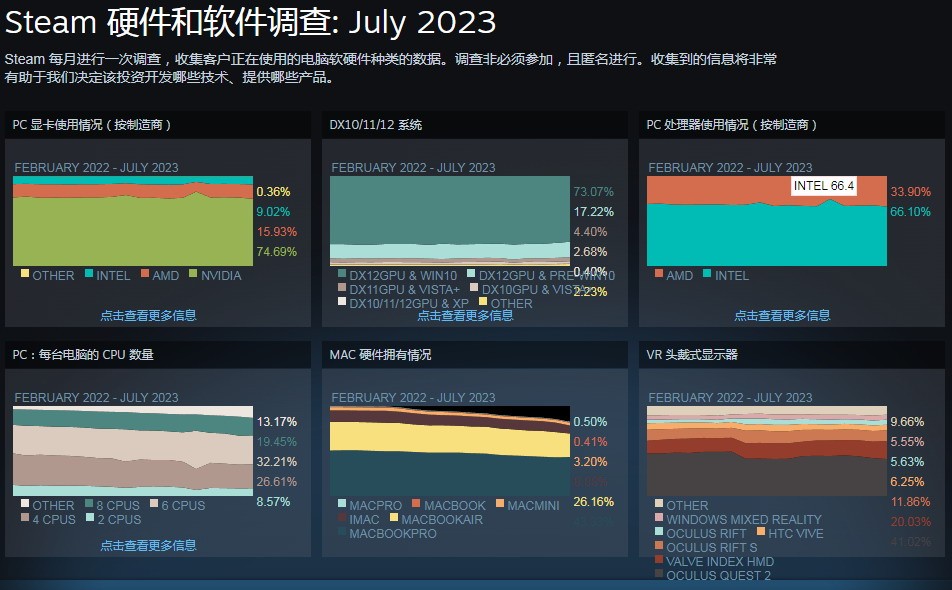Image resolution: width=952 pixels, height=590 pixels.
Task: Click DX12GPU & PRE-WIN10 legend swatch
Action: click(x=471, y=273)
